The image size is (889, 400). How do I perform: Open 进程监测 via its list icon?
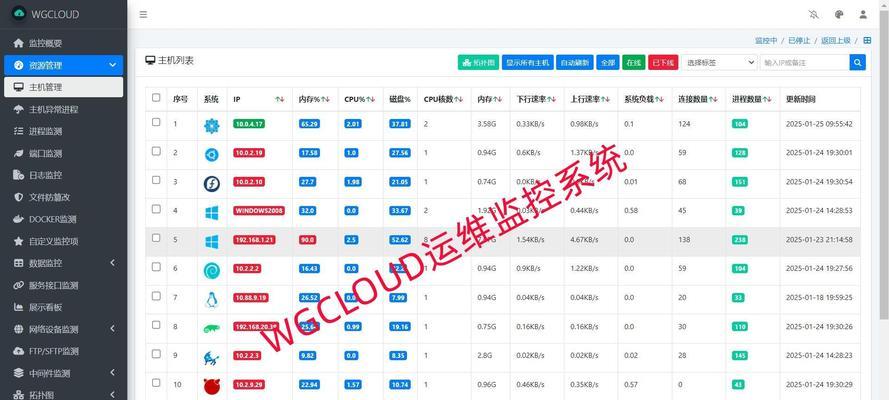click(19, 131)
